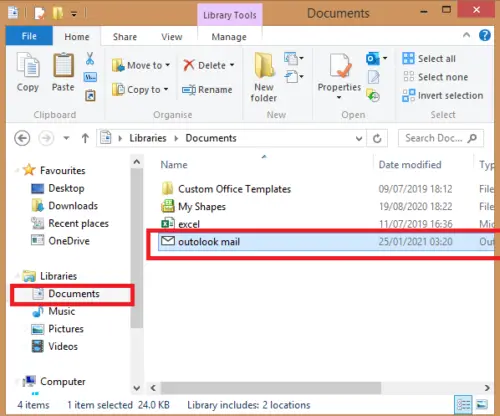
Task: Click the Copy icon in Clipboard group
Action: (28, 65)
